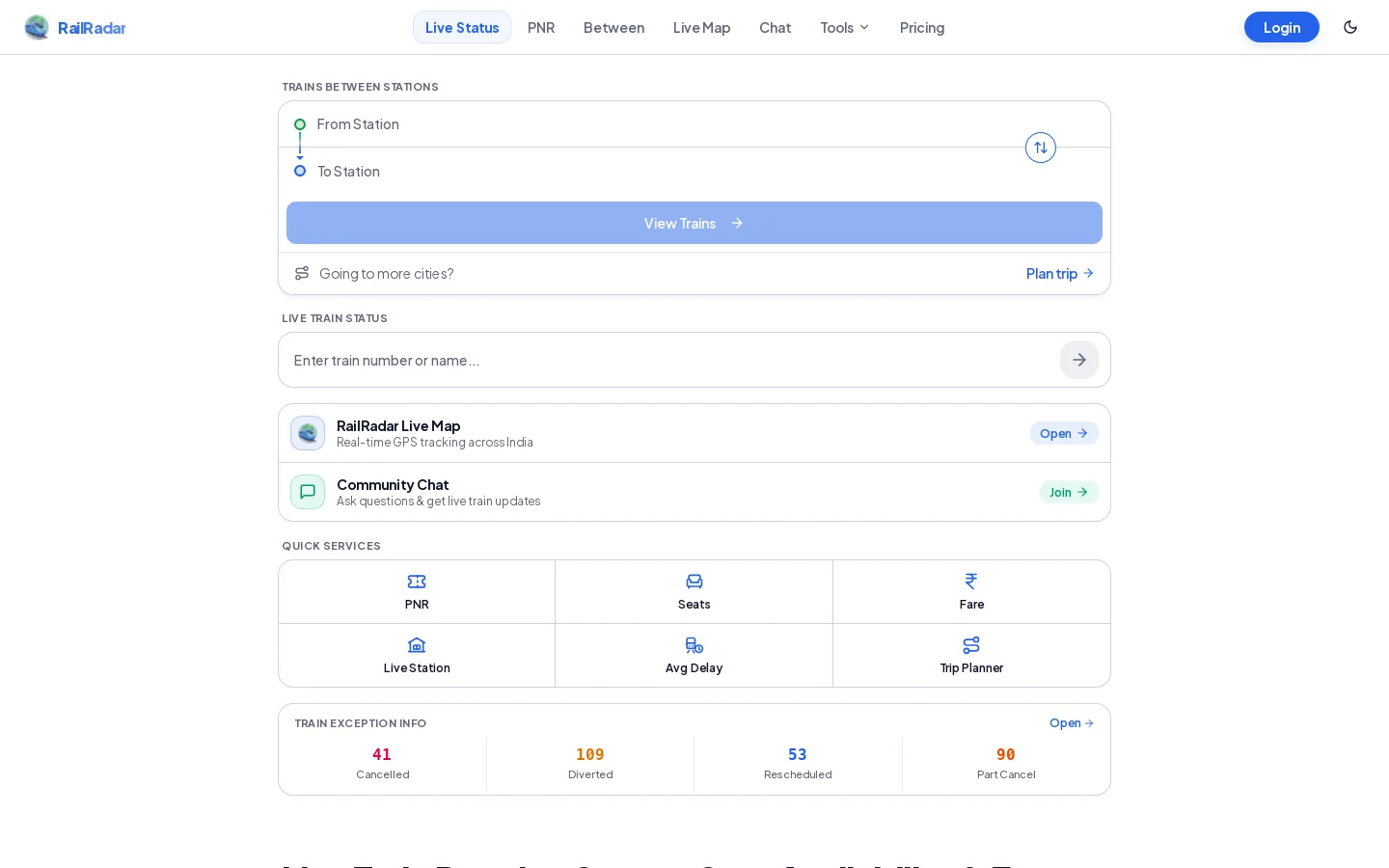
Task: Swap the From and To stations
Action: [1041, 148]
